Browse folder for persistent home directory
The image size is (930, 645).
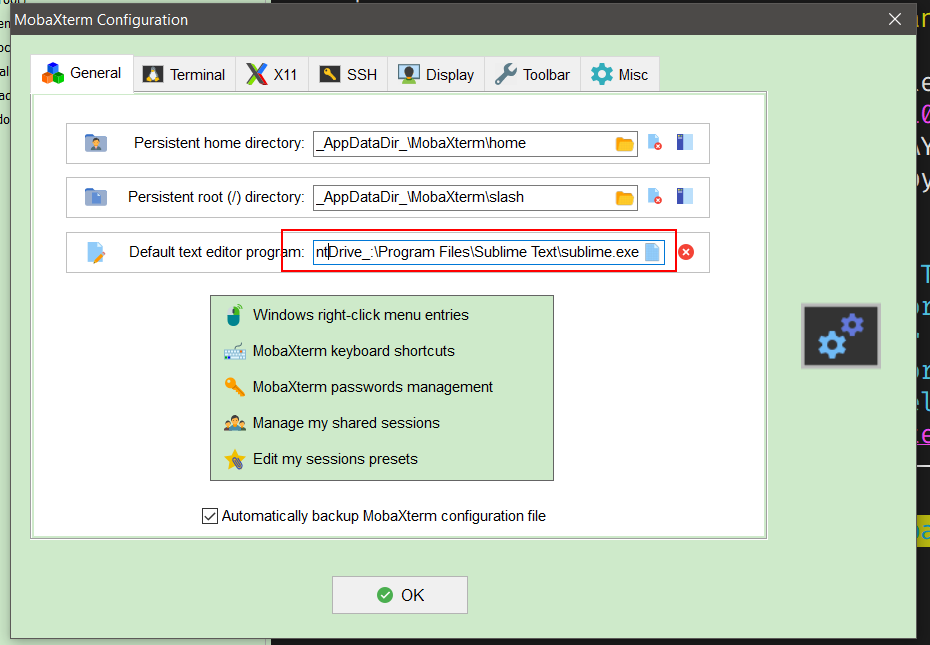(625, 144)
